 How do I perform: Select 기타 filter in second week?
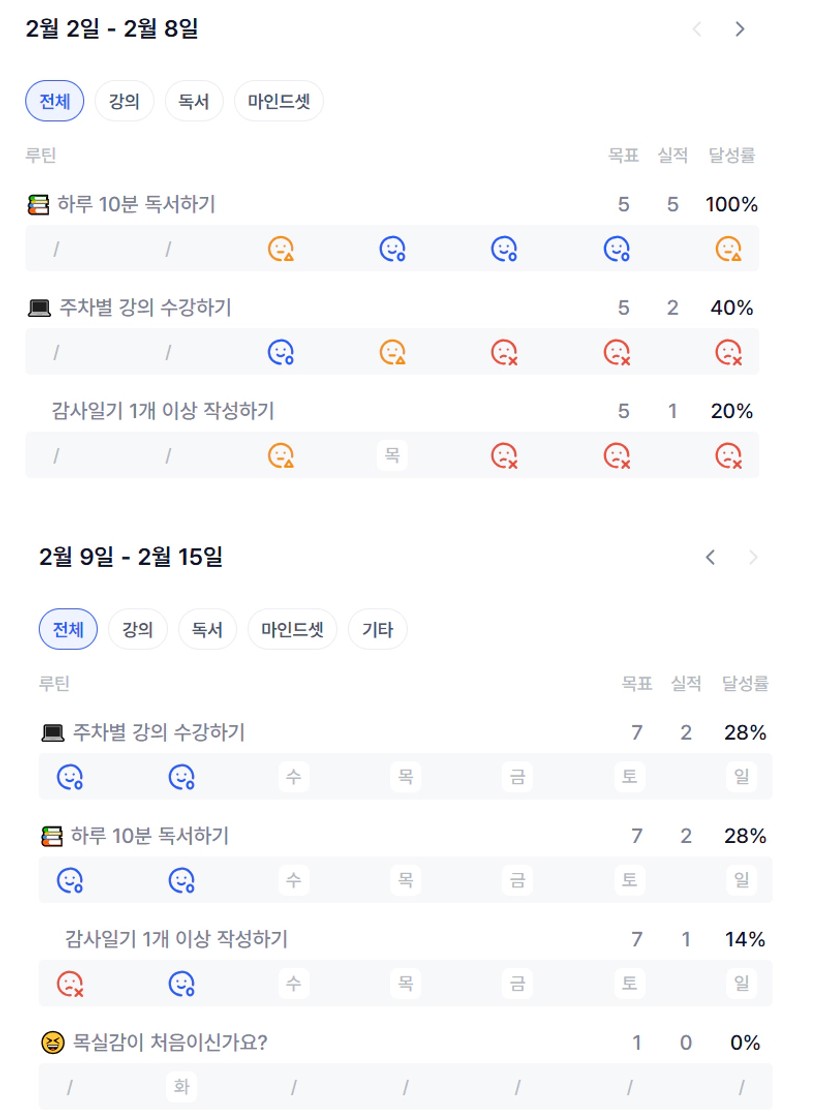377,630
